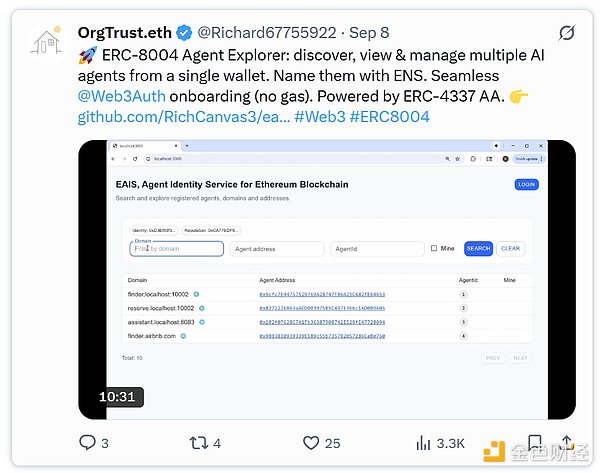Play the embedded 10:31 video thumbnail
This screenshot has height=473, width=600.
coord(326,279)
